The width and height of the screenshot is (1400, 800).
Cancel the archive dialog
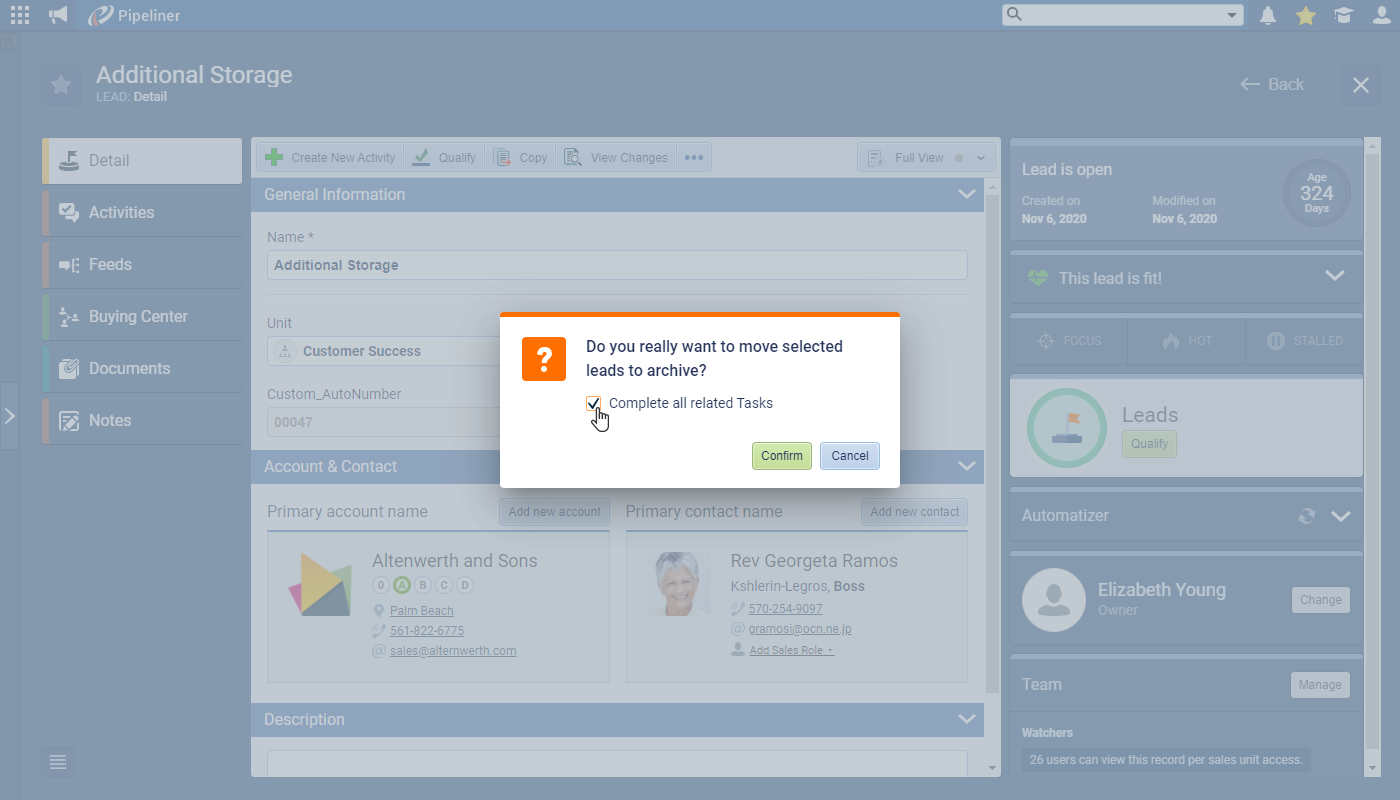[x=849, y=456]
